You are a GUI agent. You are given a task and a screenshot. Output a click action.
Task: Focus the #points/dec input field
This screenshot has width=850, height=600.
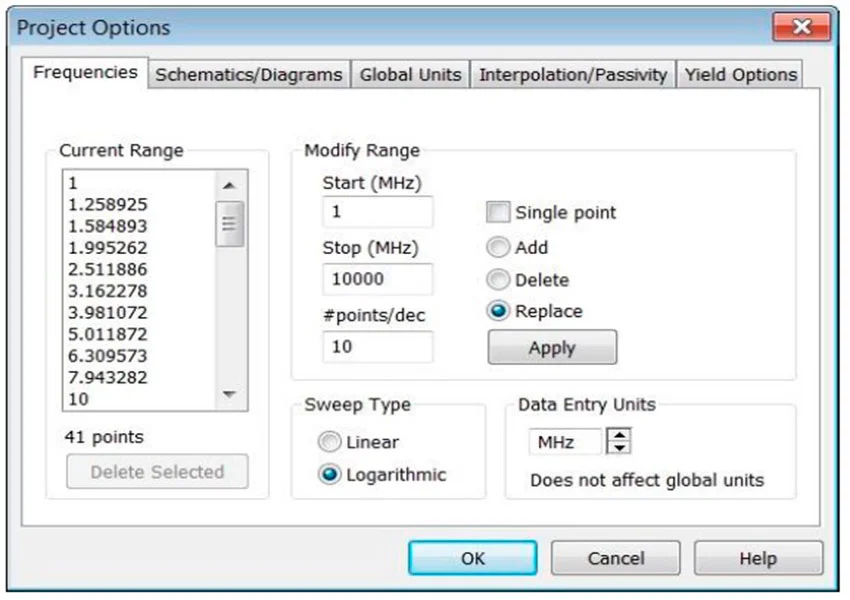click(x=377, y=346)
